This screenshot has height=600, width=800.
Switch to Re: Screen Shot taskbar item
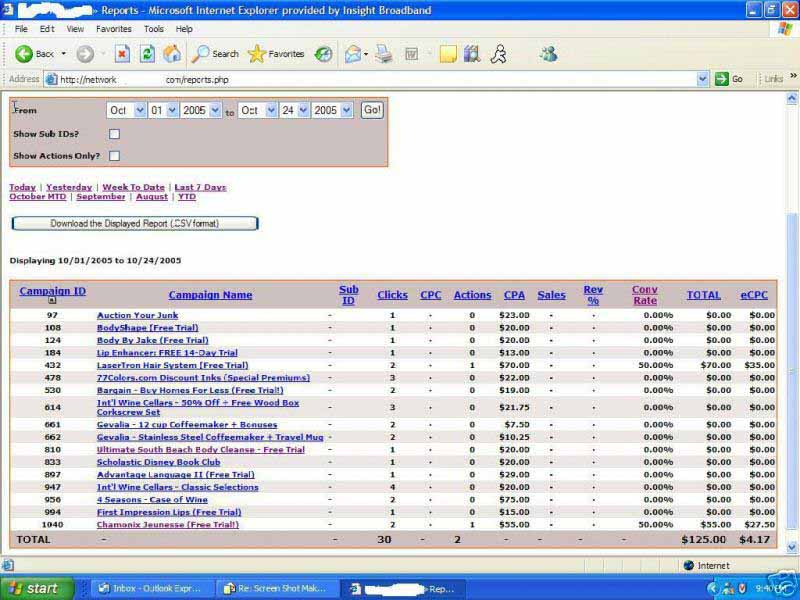tap(276, 588)
